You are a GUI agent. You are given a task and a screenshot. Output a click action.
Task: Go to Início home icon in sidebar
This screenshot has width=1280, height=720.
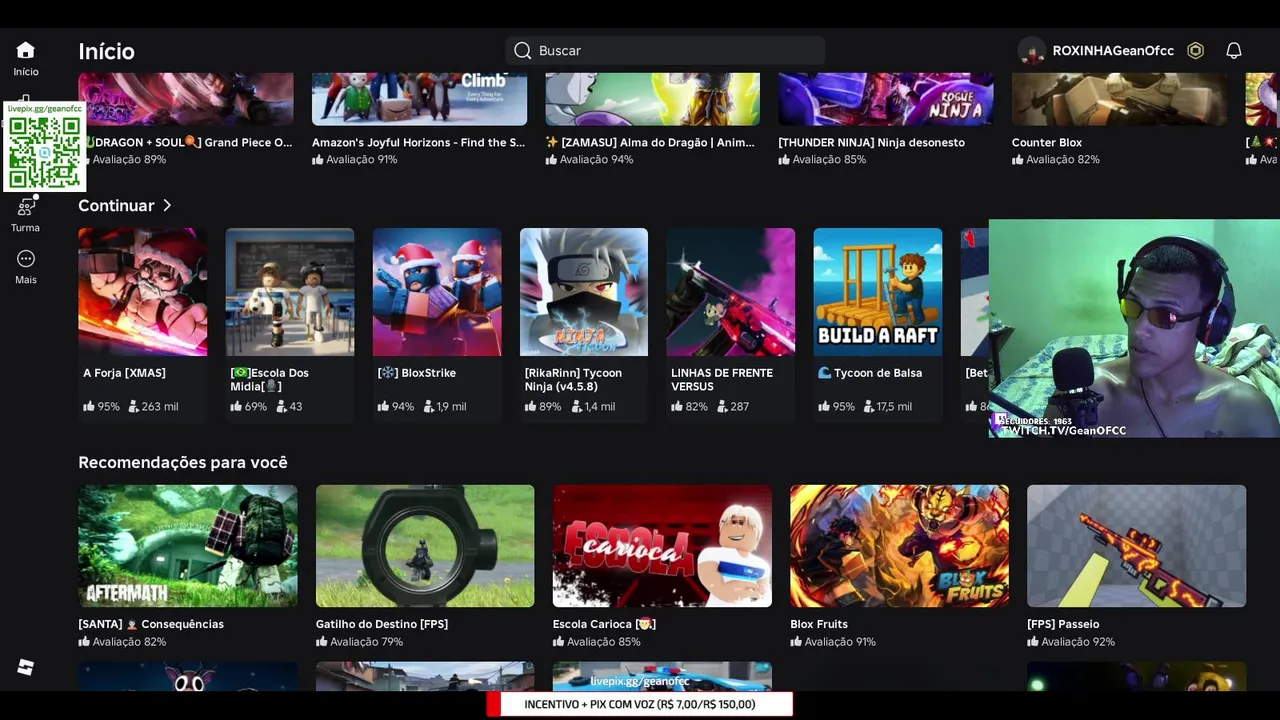tap(26, 51)
